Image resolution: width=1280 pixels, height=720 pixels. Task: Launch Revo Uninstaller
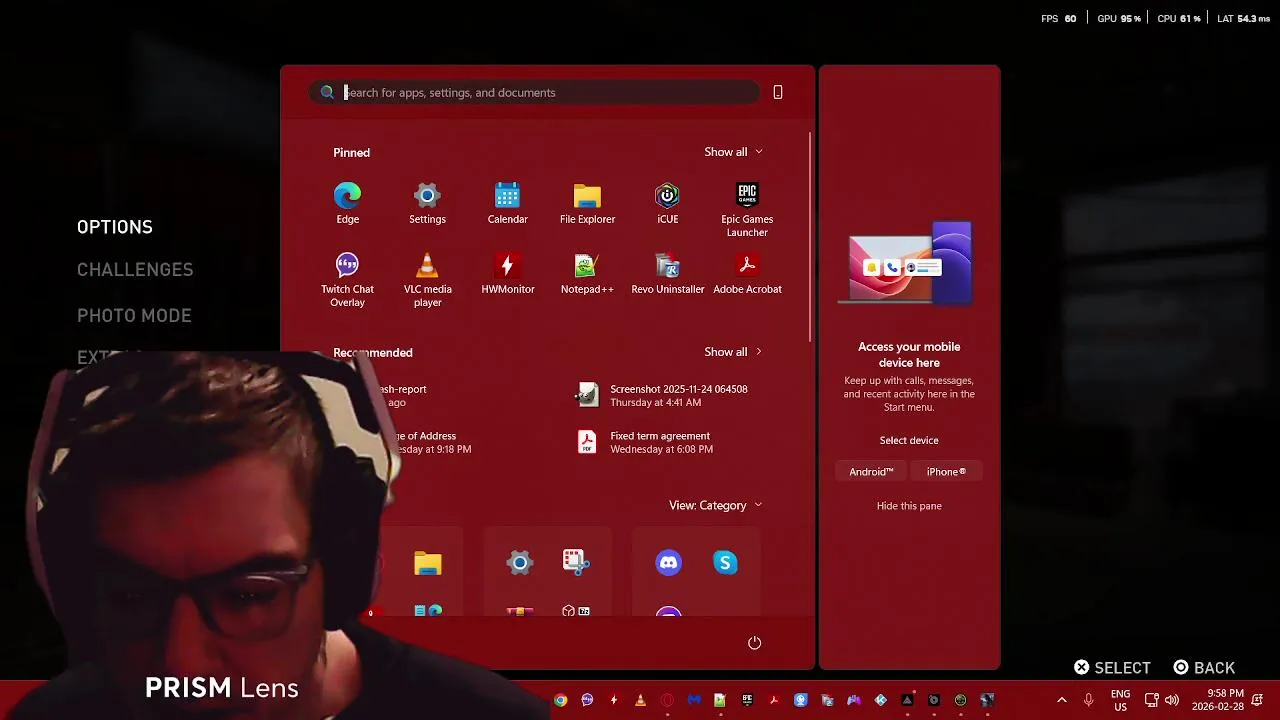pos(667,274)
